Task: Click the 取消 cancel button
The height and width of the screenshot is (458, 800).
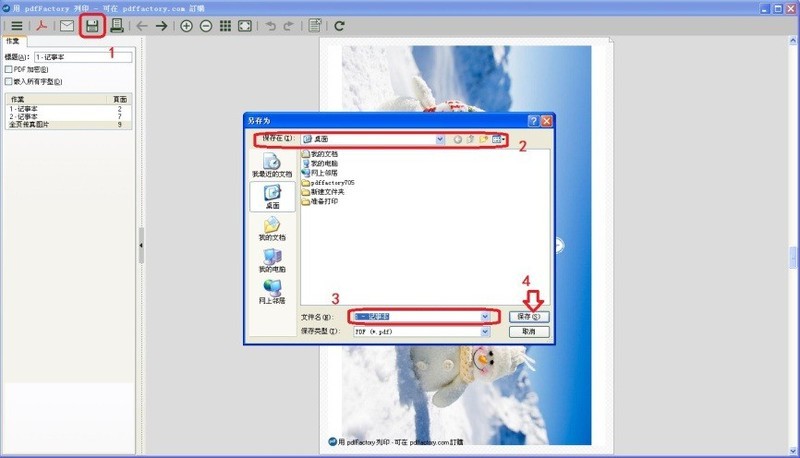Action: pyautogui.click(x=529, y=331)
